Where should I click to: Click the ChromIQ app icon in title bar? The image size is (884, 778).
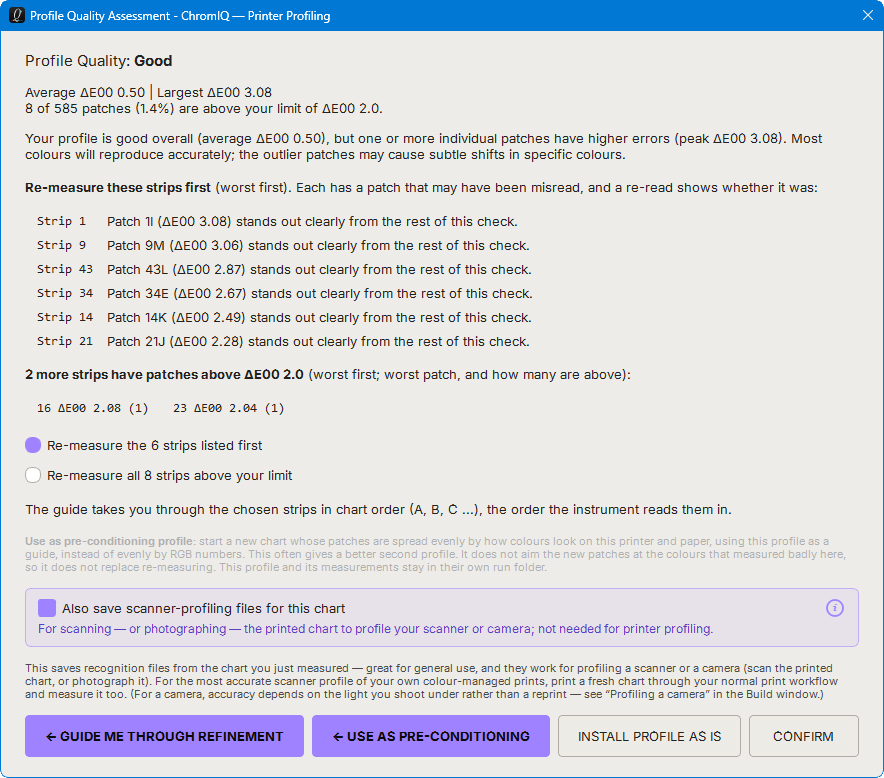pos(17,15)
